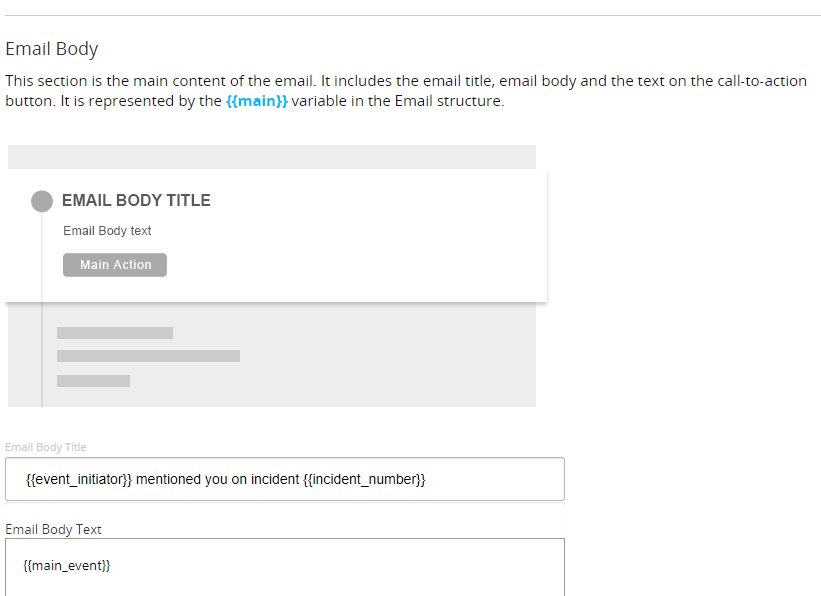The image size is (821, 596).
Task: Click {{event_initiator}} in the title field
Action: 79,479
